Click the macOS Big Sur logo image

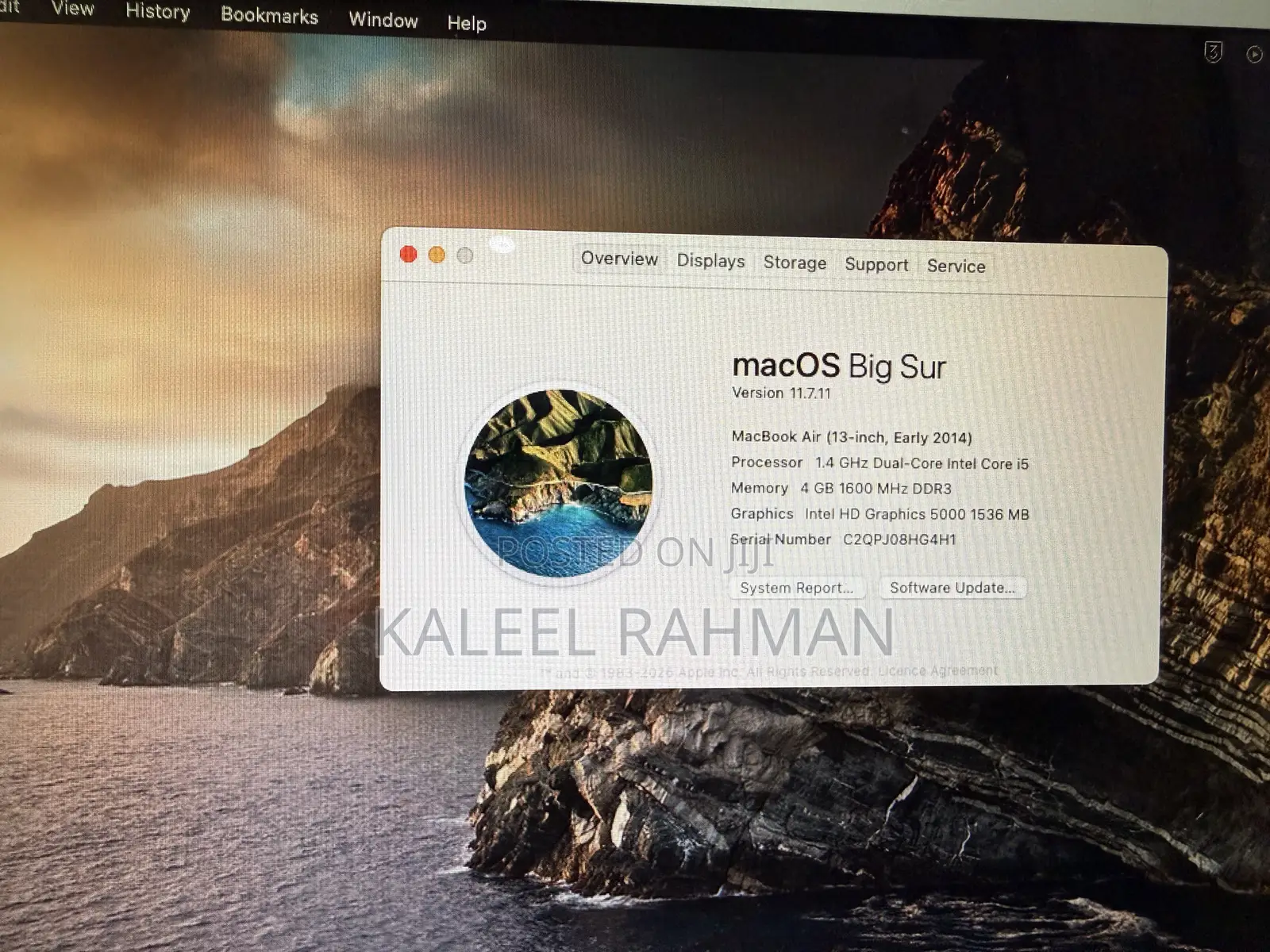click(x=559, y=482)
